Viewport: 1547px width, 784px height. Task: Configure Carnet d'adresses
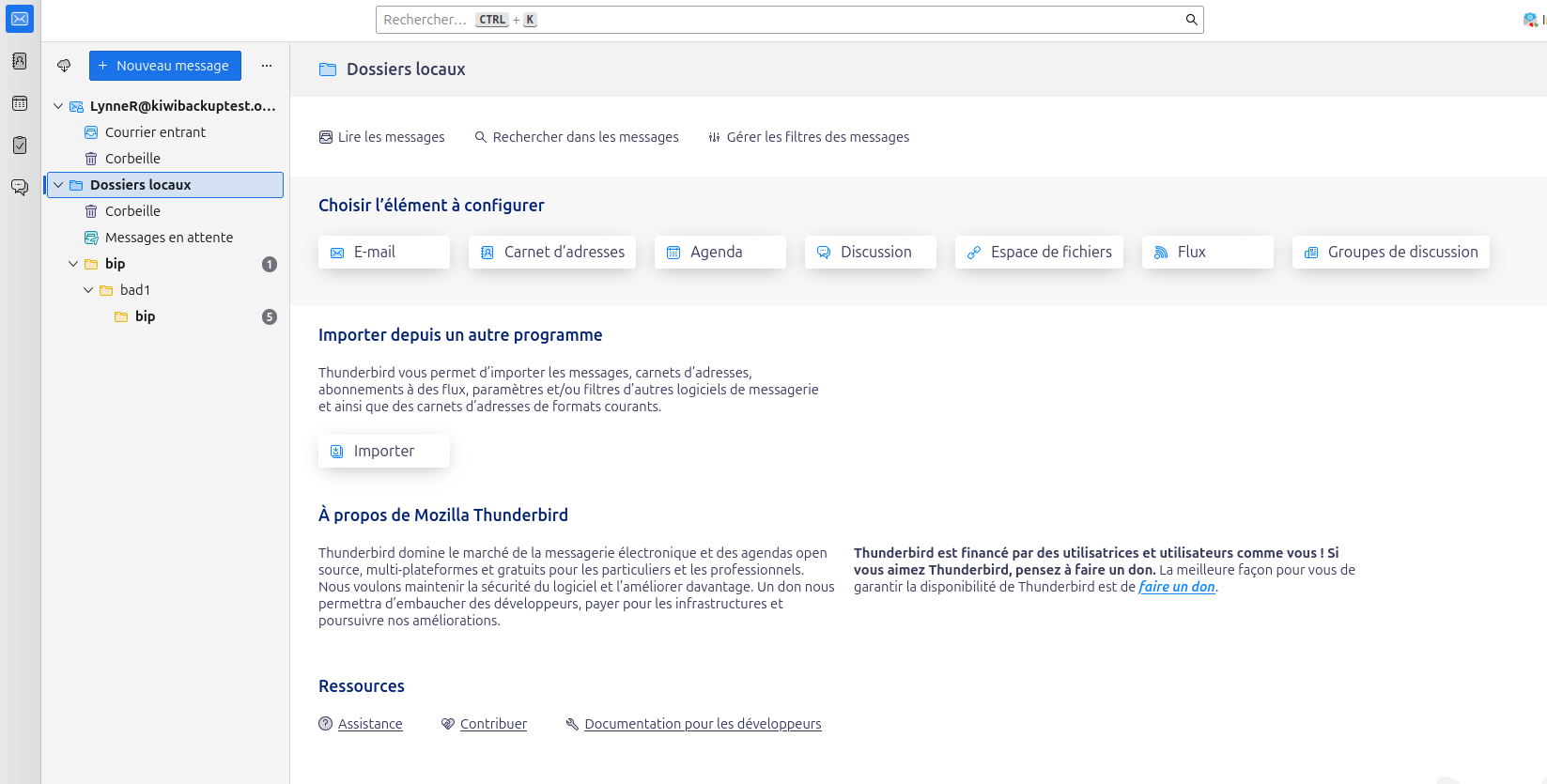552,252
